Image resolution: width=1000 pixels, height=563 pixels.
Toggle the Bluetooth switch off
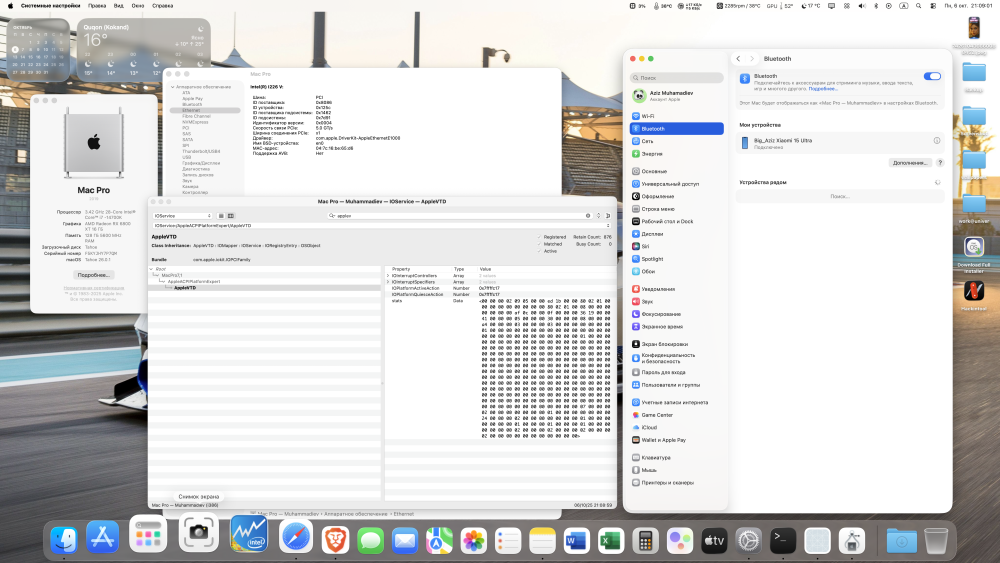coord(932,77)
